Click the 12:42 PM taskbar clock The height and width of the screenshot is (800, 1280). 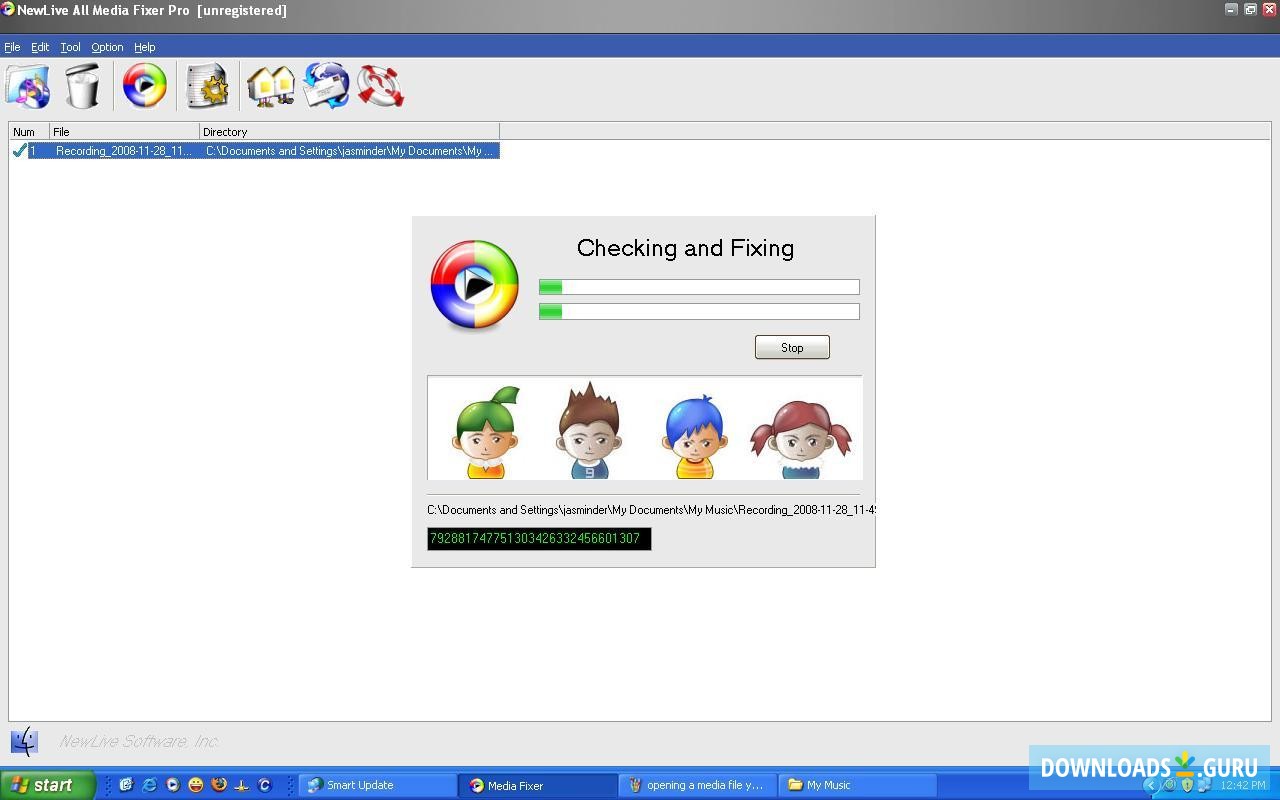(x=1243, y=785)
